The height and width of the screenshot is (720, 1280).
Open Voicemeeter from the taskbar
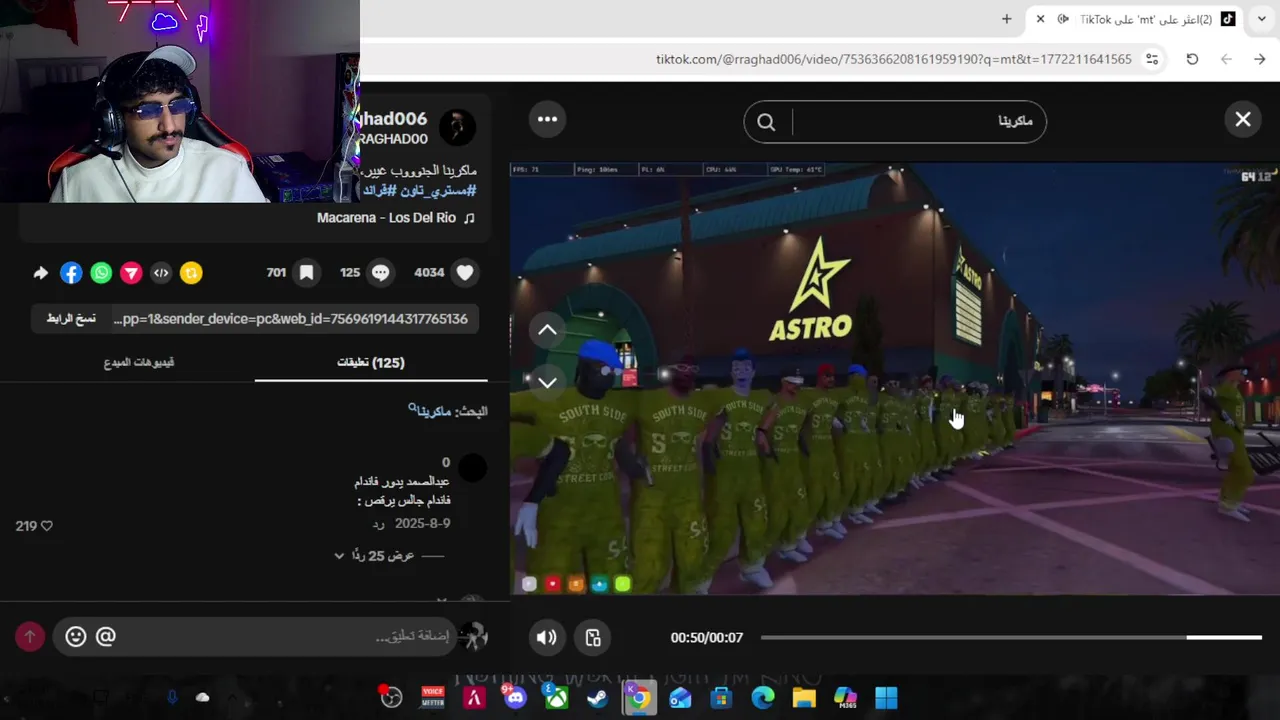point(432,697)
